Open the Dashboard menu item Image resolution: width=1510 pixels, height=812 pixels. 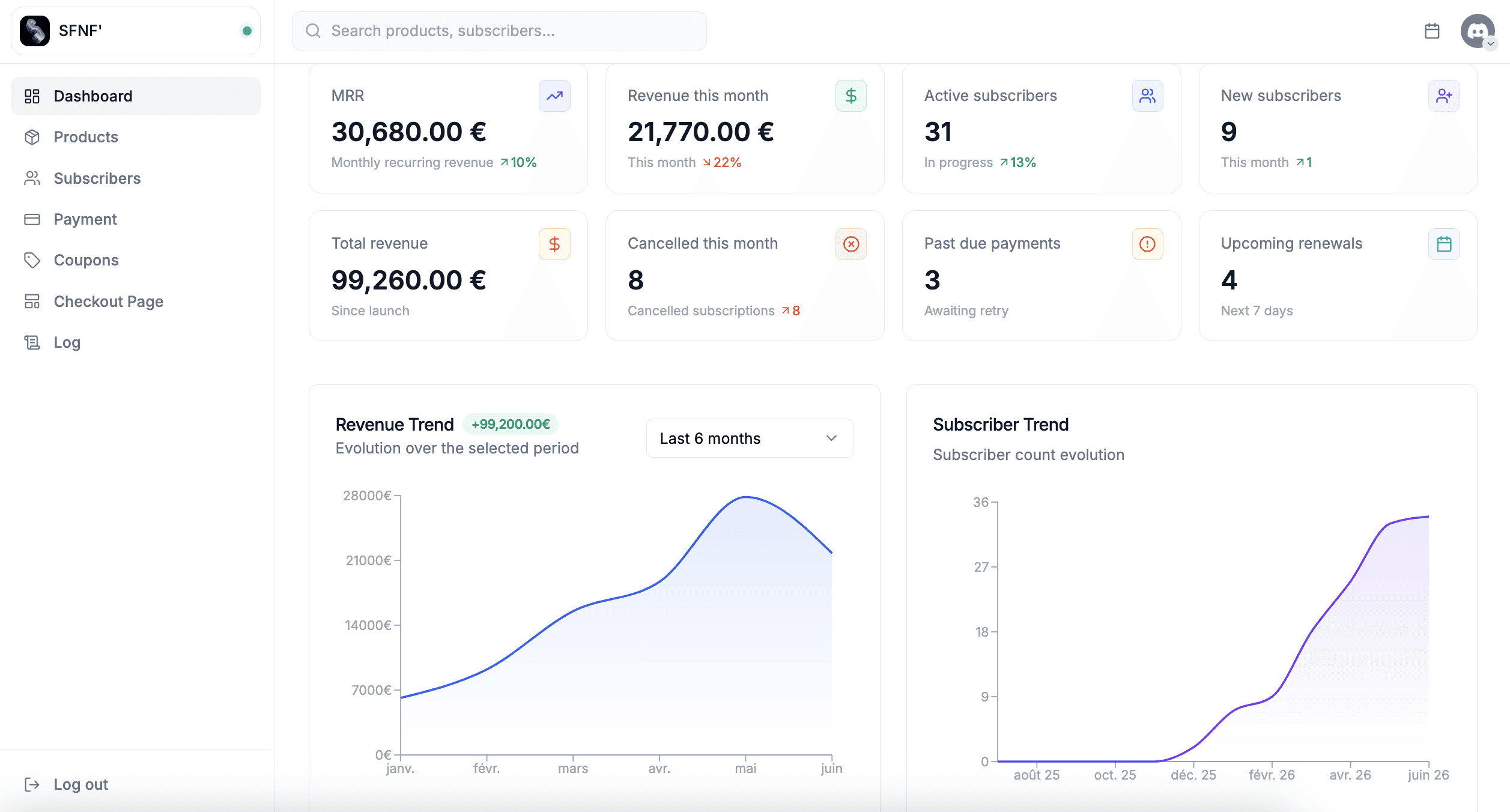click(x=136, y=96)
